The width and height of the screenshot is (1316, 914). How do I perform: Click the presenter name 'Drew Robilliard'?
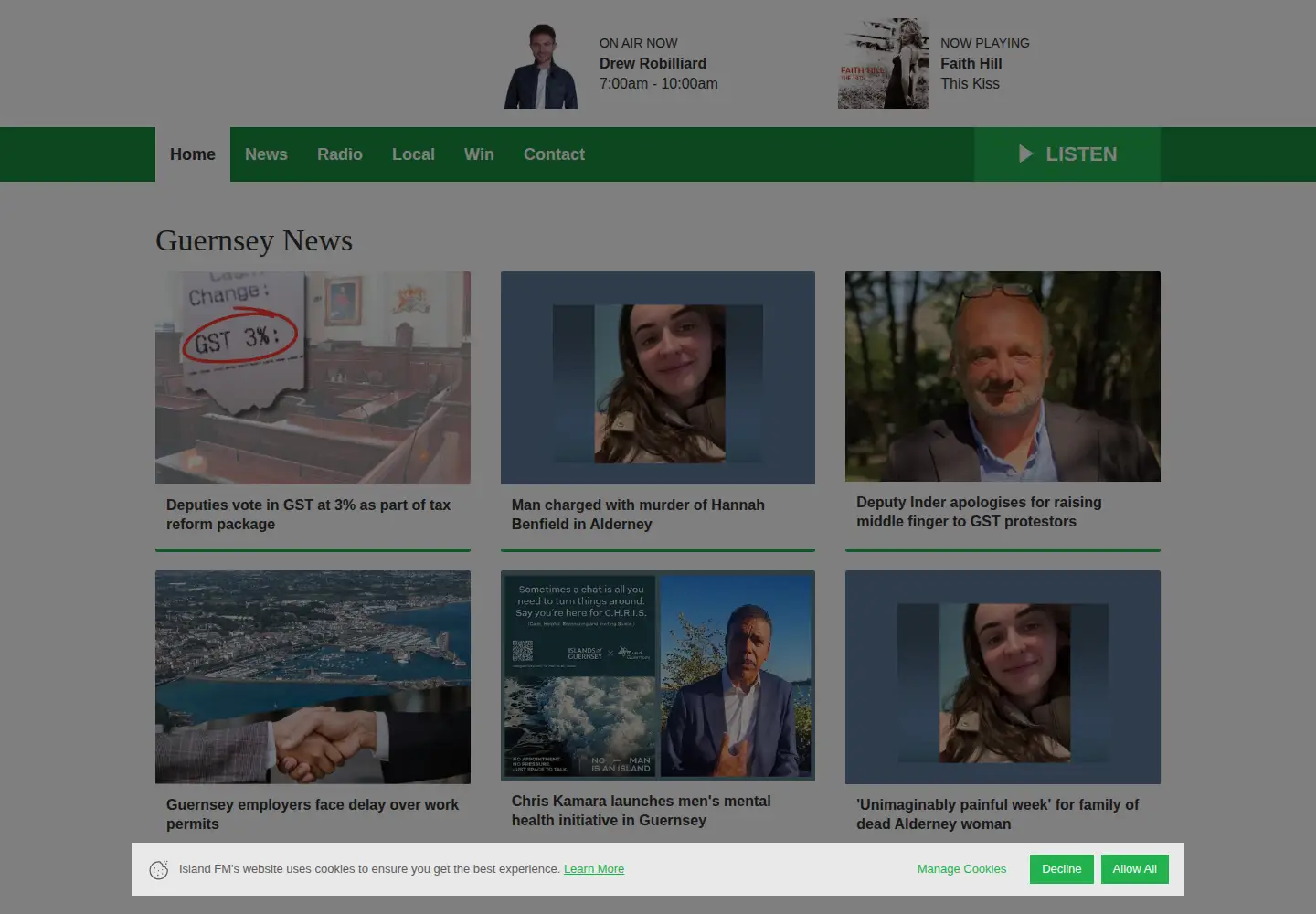653,63
